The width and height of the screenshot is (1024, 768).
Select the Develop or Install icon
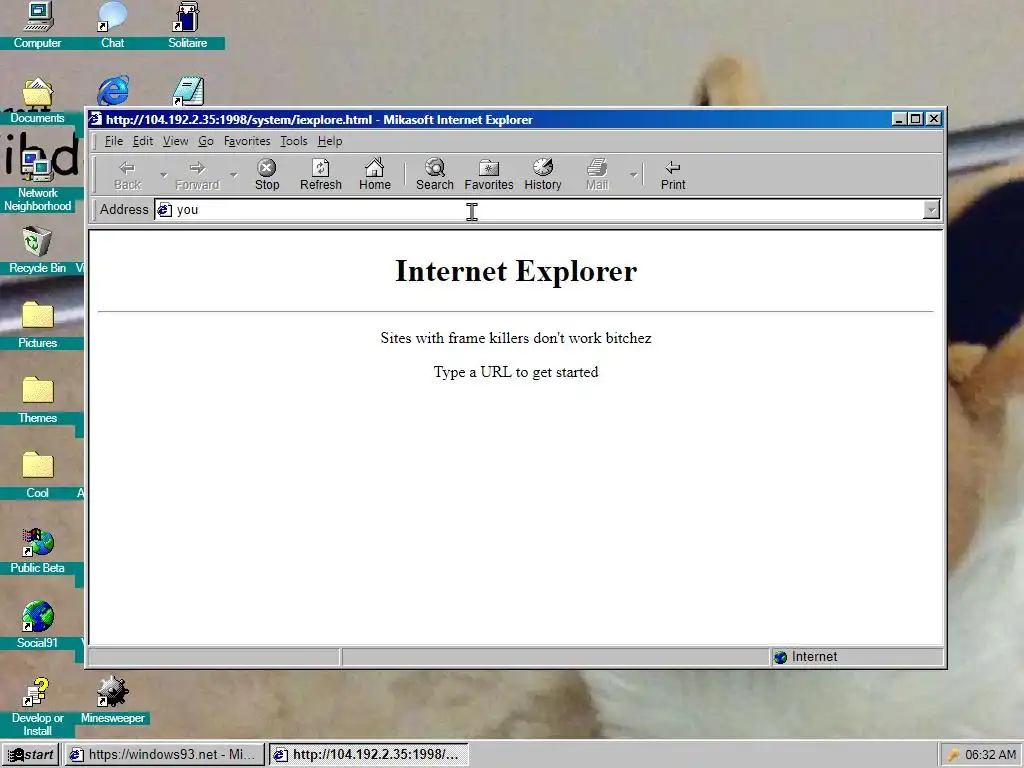[x=37, y=707]
